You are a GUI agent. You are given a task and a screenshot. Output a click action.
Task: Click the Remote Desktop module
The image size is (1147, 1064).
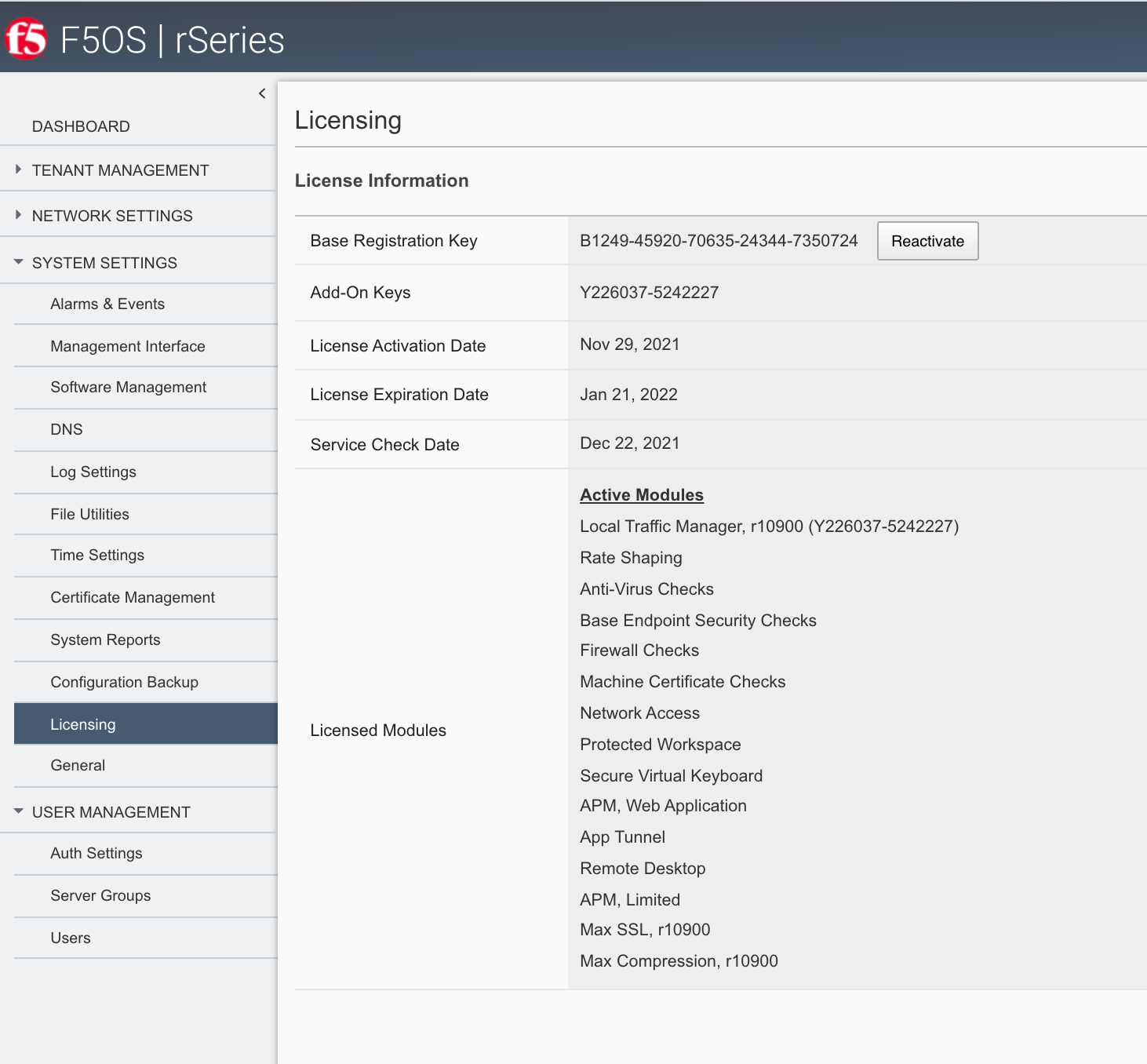(643, 869)
